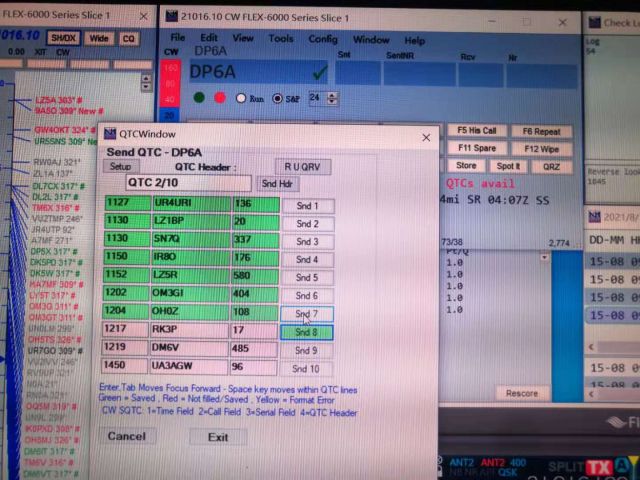The image size is (640, 480).
Task: Select the Run radio button
Action: tap(241, 98)
